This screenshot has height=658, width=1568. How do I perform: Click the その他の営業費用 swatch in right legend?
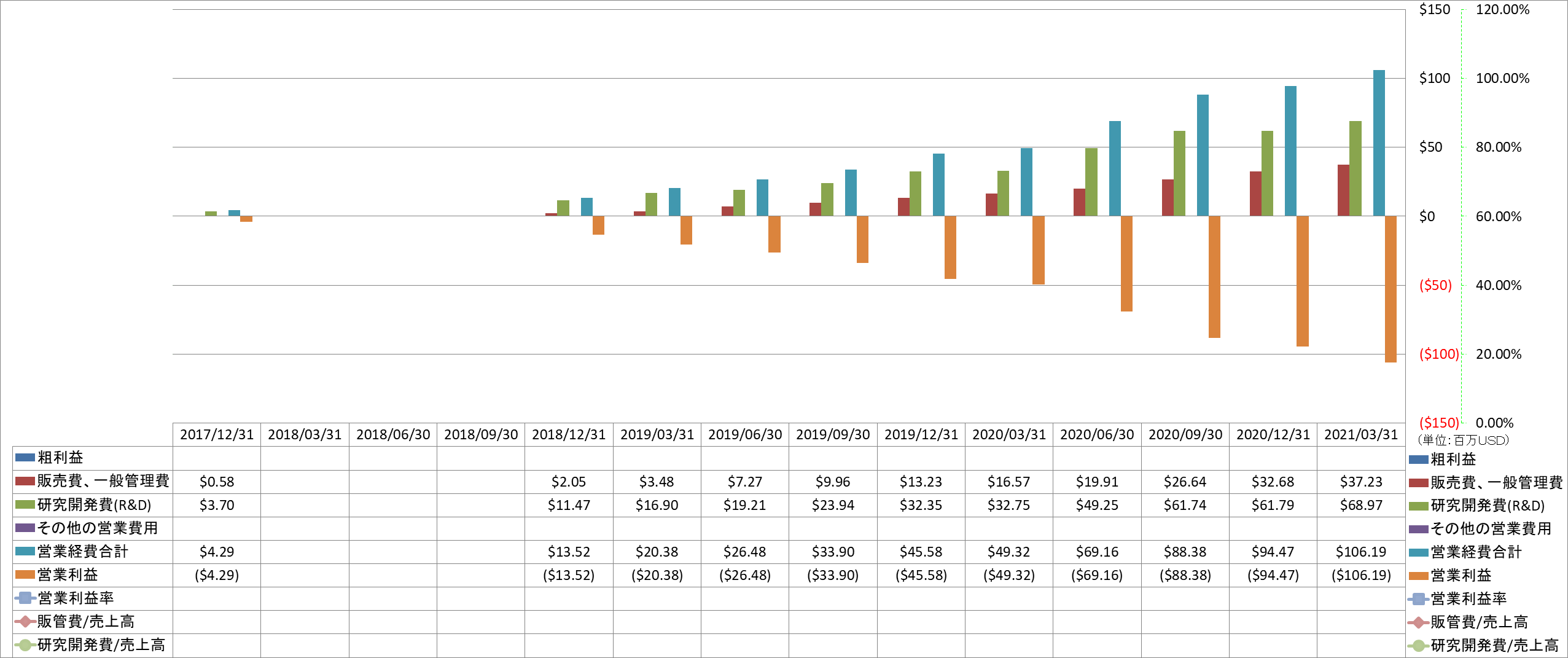(x=1419, y=529)
